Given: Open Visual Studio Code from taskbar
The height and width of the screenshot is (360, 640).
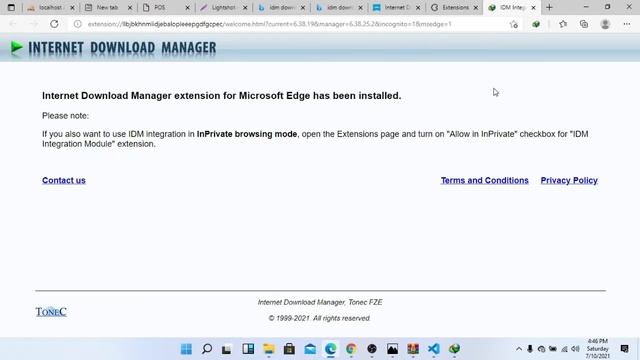Looking at the screenshot, I should tap(434, 349).
